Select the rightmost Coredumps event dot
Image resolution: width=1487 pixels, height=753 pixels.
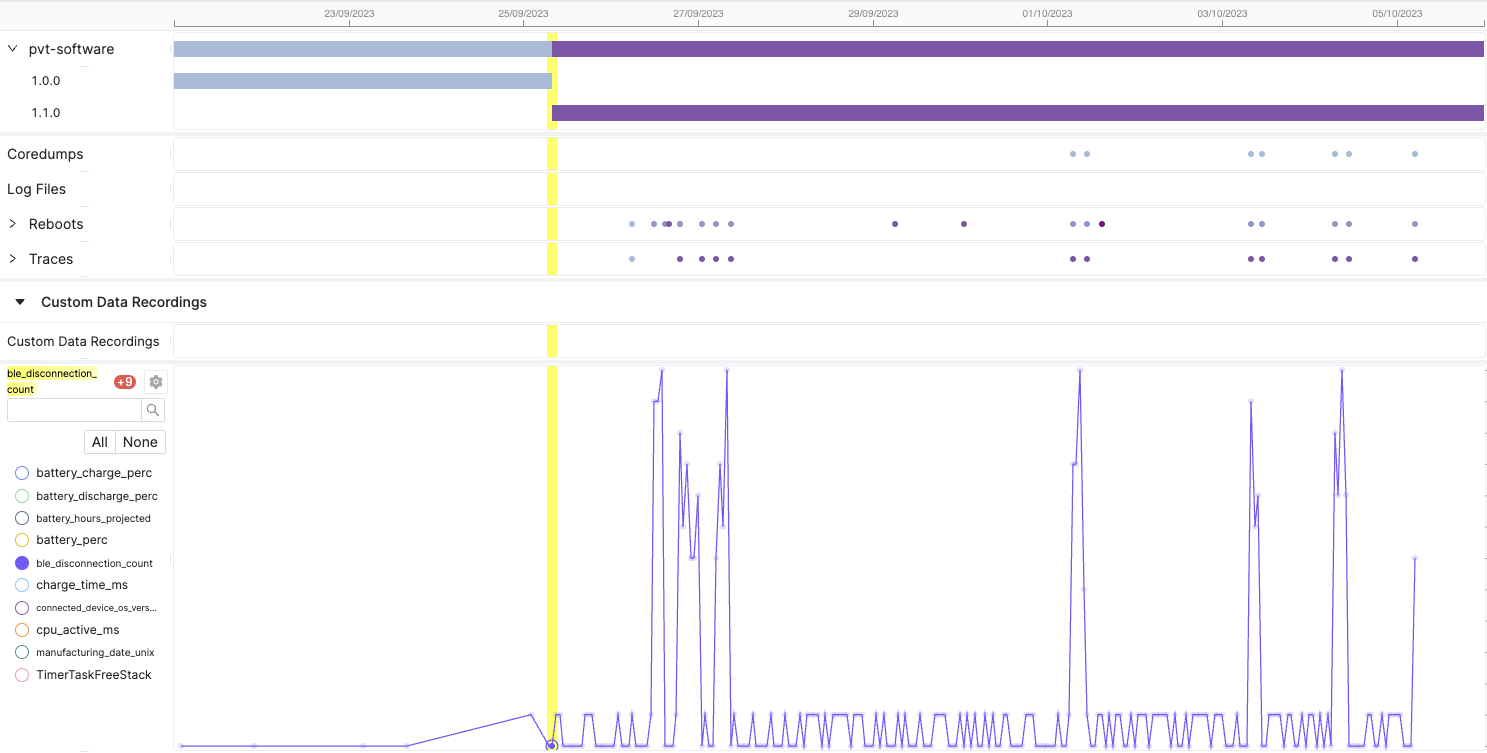pos(1415,154)
